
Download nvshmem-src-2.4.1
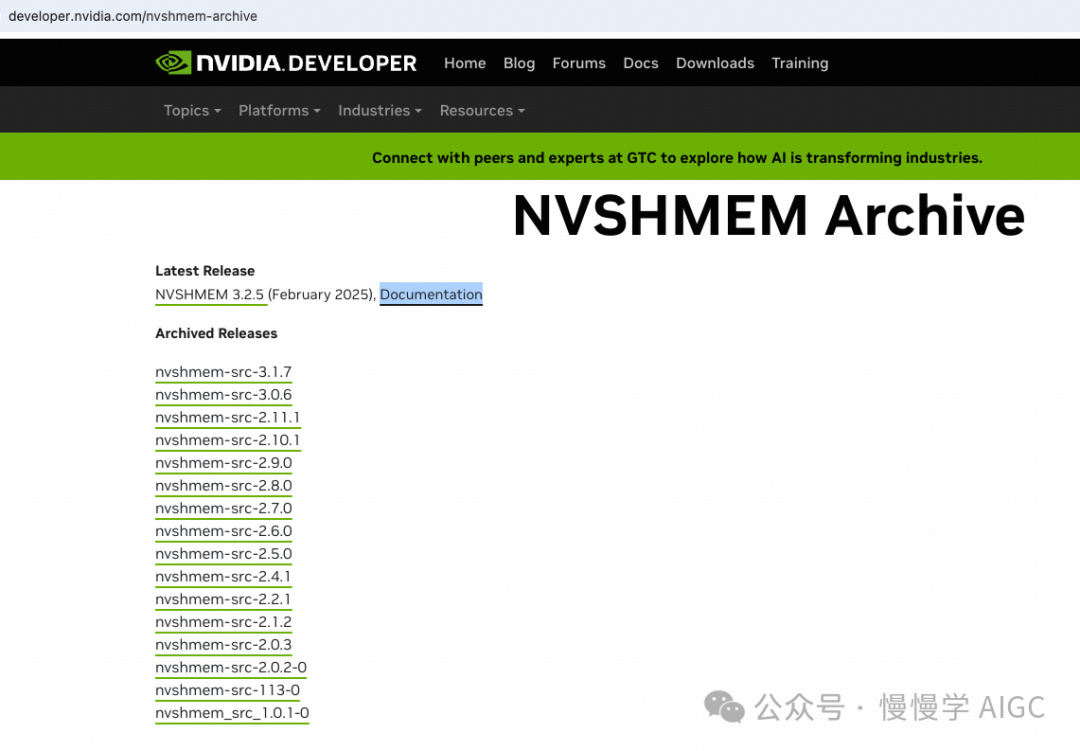pos(223,577)
